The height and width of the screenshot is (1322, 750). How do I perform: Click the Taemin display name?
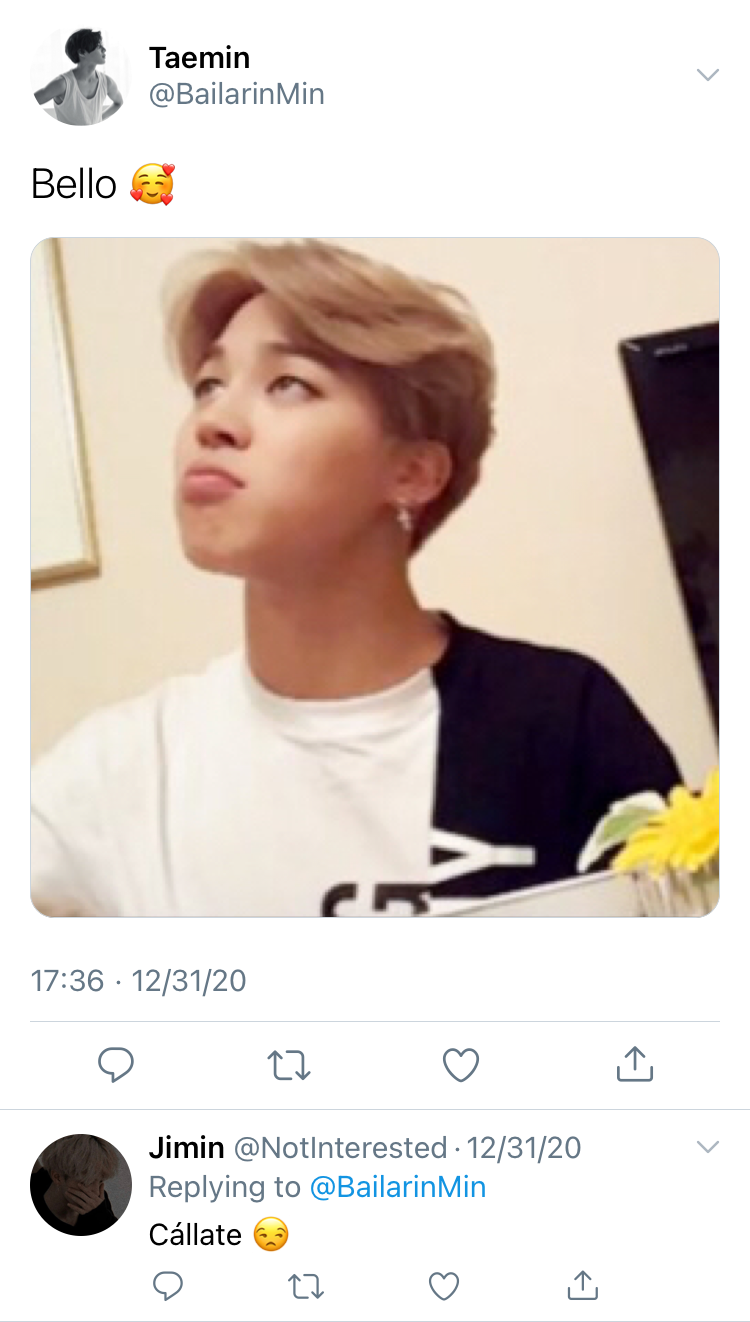(199, 57)
